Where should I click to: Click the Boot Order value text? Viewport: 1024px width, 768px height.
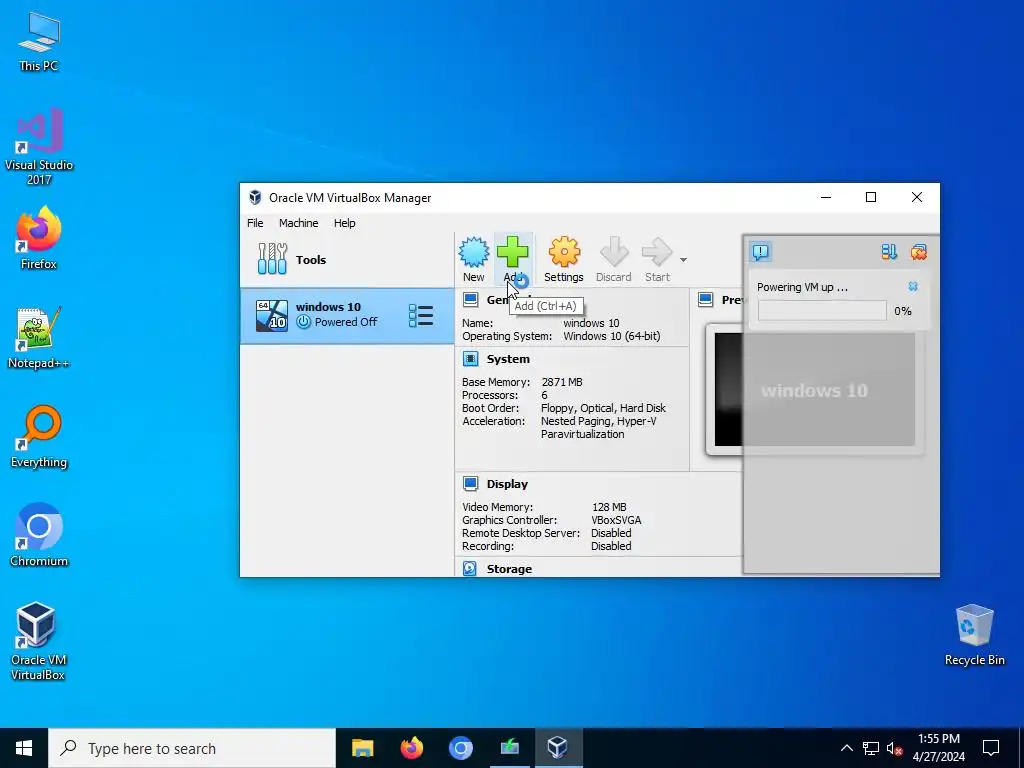point(603,408)
